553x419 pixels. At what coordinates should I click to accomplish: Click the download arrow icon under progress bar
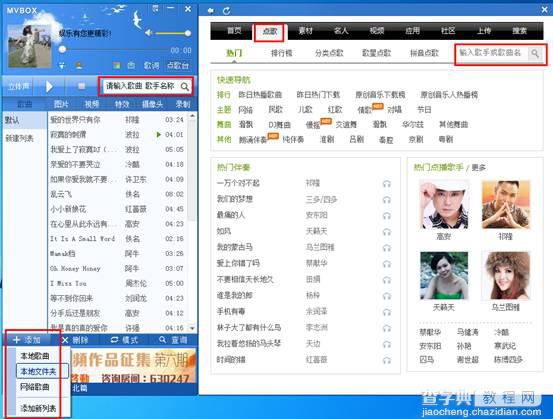click(62, 65)
